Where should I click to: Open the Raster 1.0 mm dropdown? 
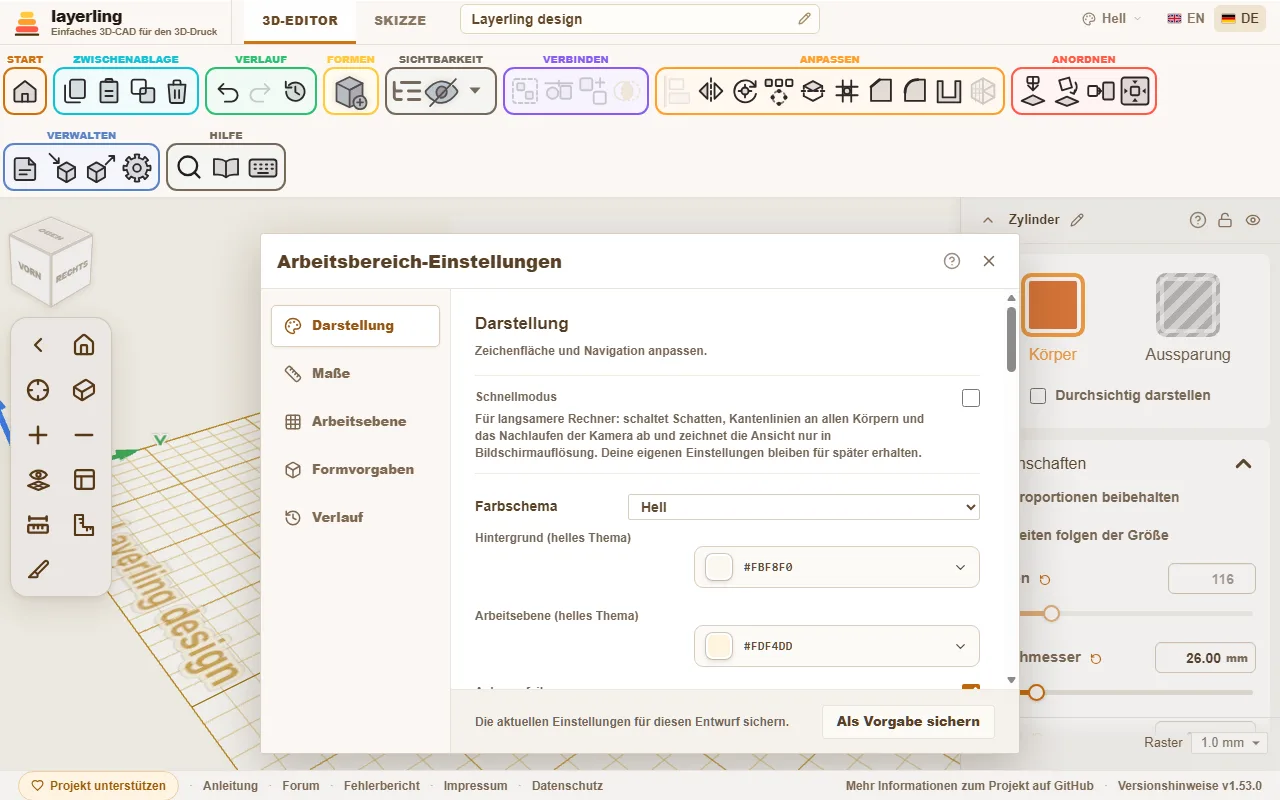1229,743
